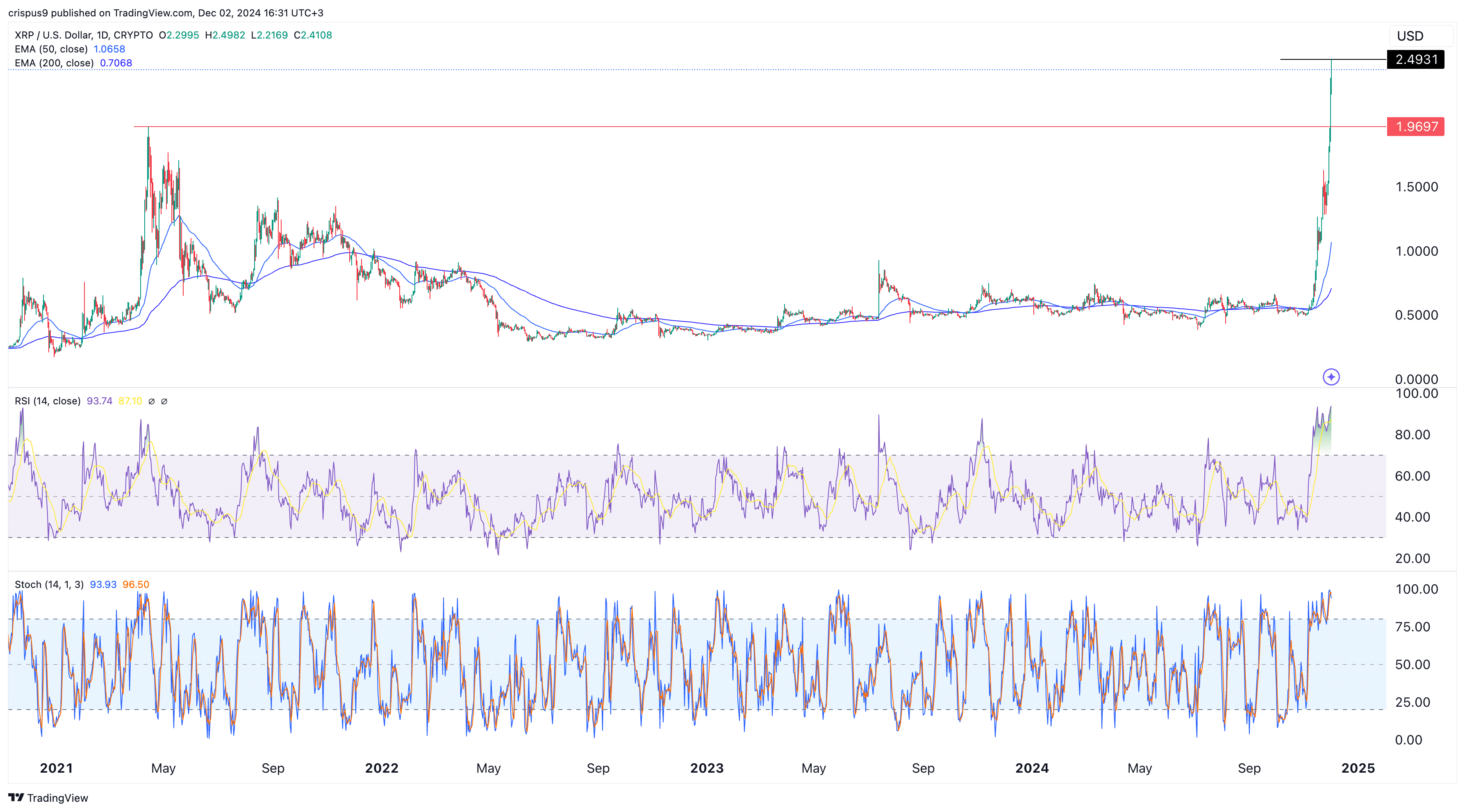Image resolution: width=1465 pixels, height=812 pixels.
Task: Click the 2024 label on the time axis
Action: click(1032, 768)
